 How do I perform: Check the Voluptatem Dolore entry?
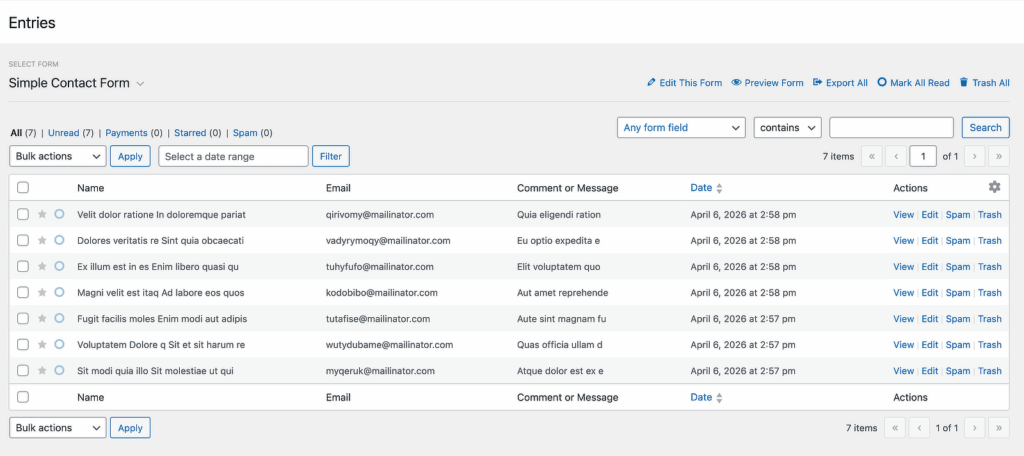coord(23,344)
